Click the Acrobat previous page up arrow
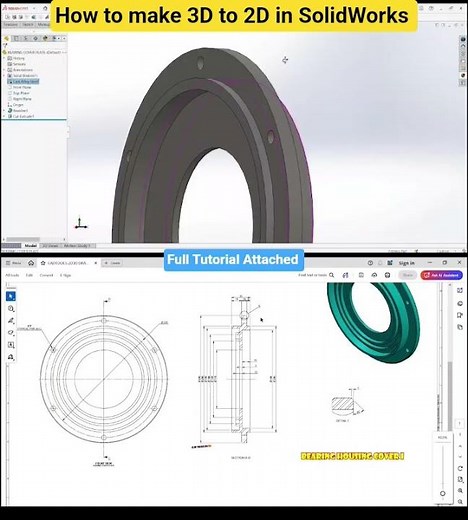This screenshot has height=520, width=468. (x=460, y=446)
